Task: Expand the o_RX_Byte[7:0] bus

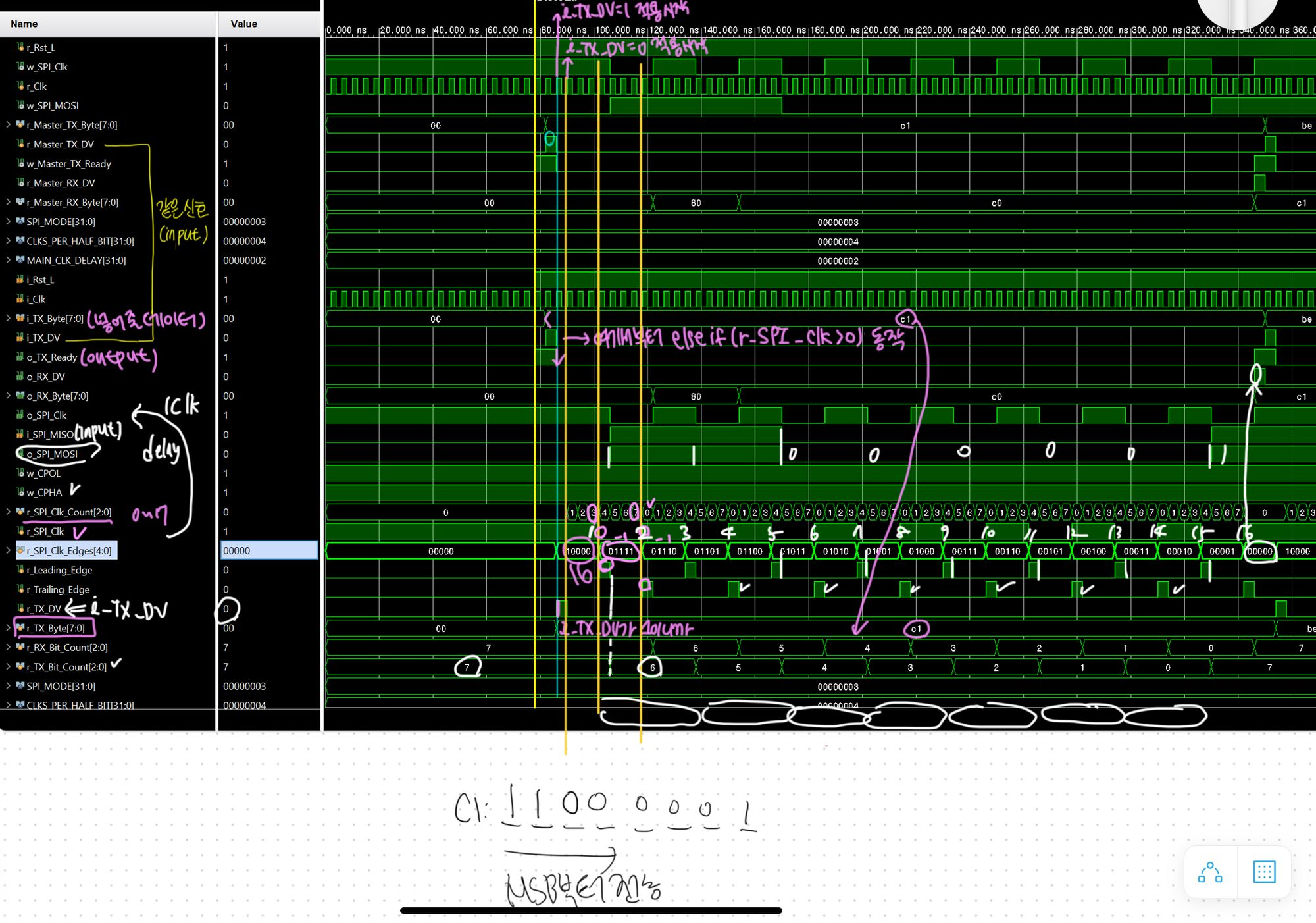Action: click(x=8, y=396)
